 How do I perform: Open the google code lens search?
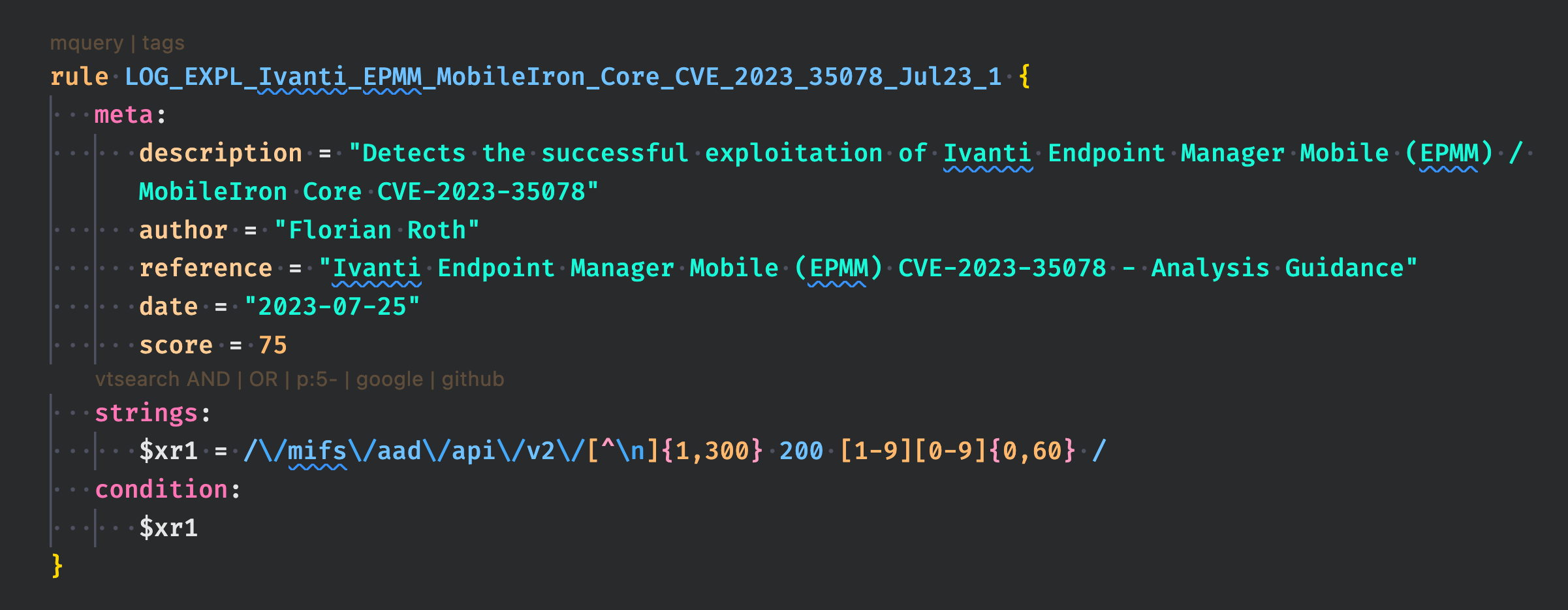[389, 379]
